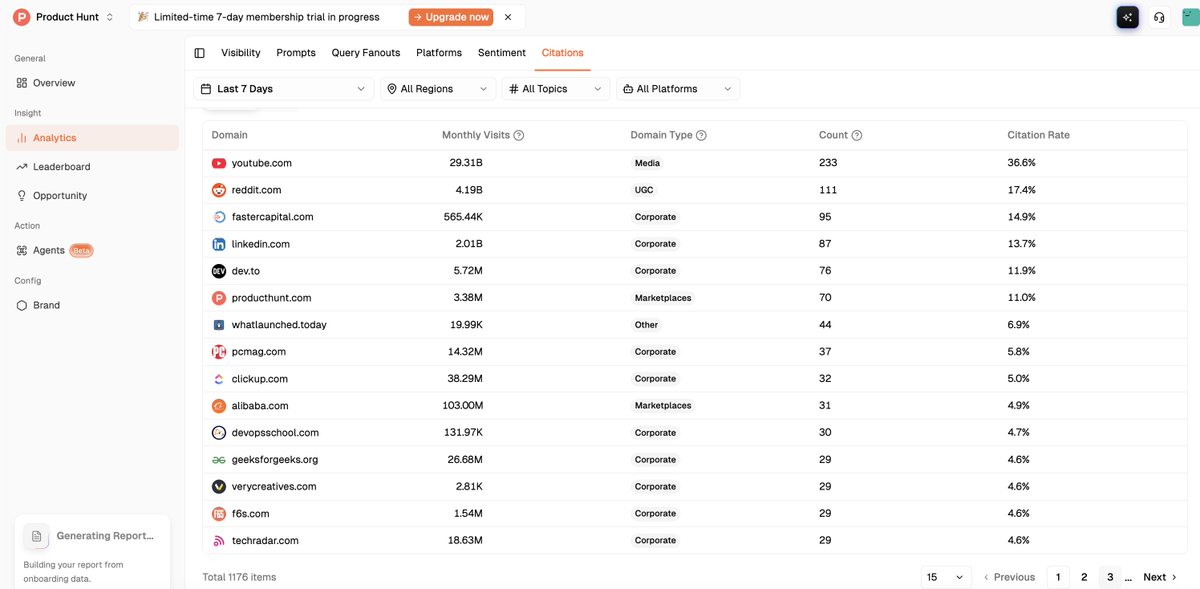Toggle the sidebar panel icon
The height and width of the screenshot is (589, 1200).
tap(200, 53)
